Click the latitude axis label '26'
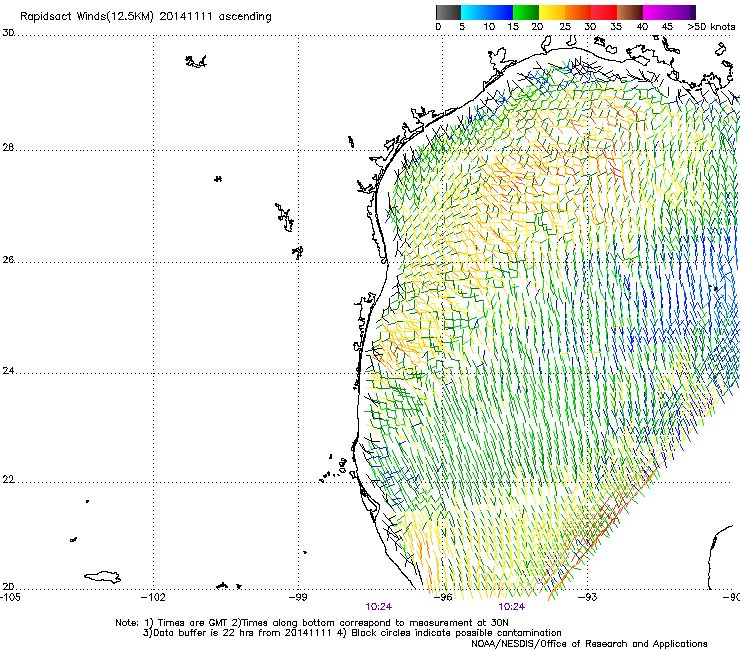This screenshot has height=650, width=740. [x=8, y=260]
